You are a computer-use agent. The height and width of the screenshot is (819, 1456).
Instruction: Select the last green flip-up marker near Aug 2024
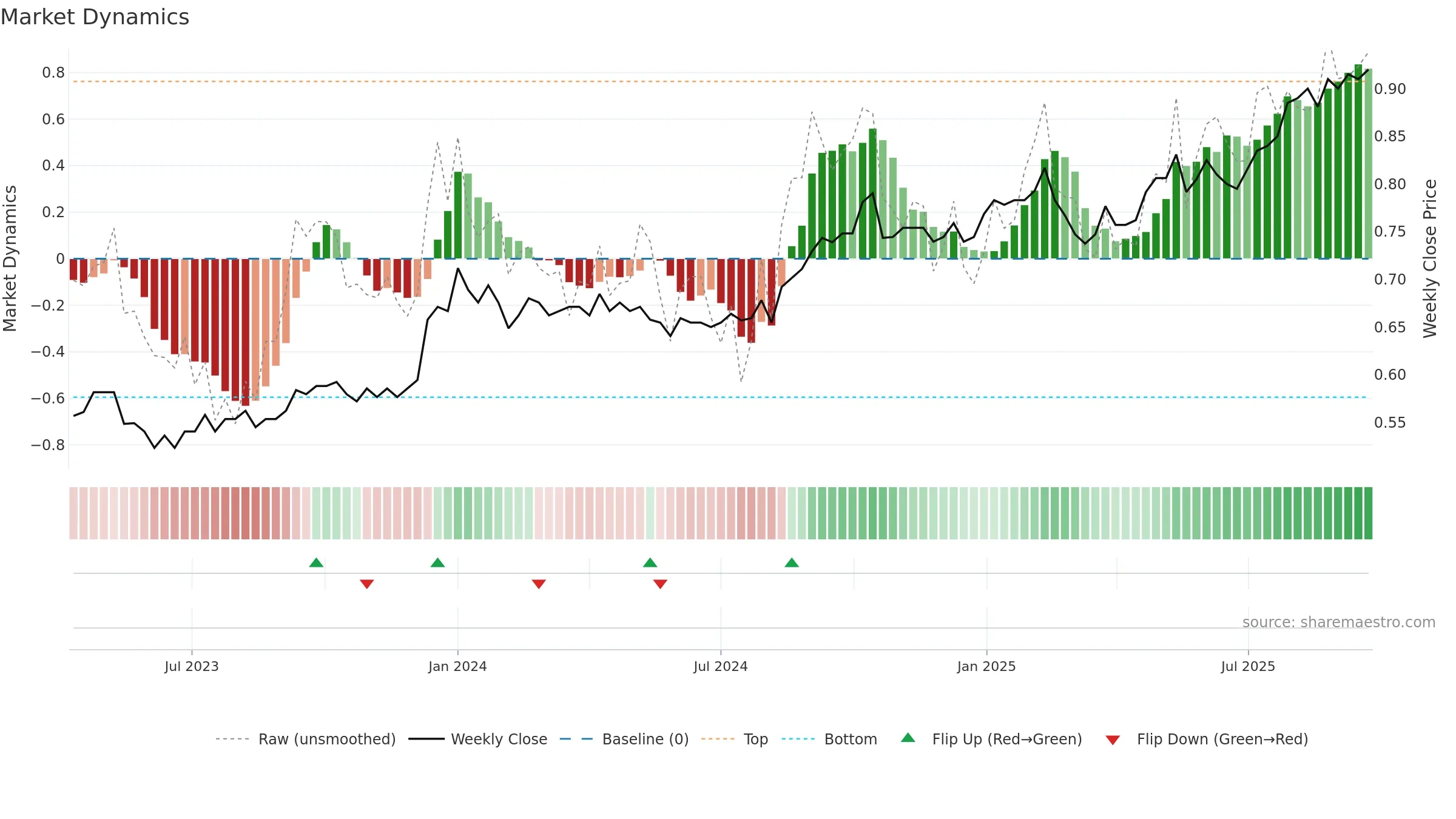pos(792,562)
